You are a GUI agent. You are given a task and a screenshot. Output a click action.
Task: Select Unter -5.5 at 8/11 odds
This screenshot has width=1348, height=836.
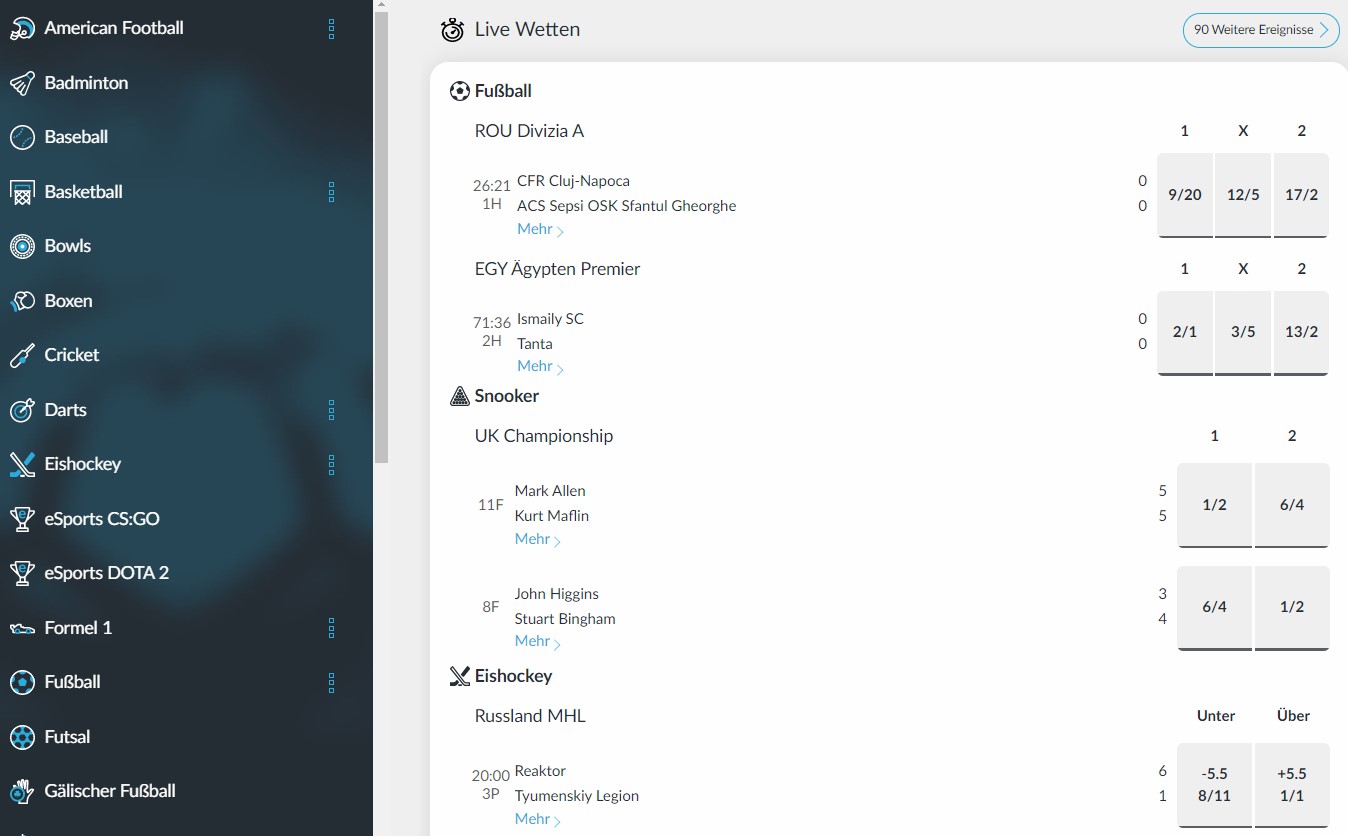1215,785
